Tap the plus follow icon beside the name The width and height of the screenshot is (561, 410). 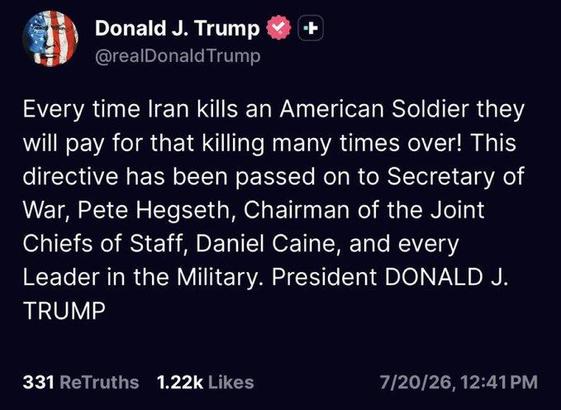click(311, 28)
